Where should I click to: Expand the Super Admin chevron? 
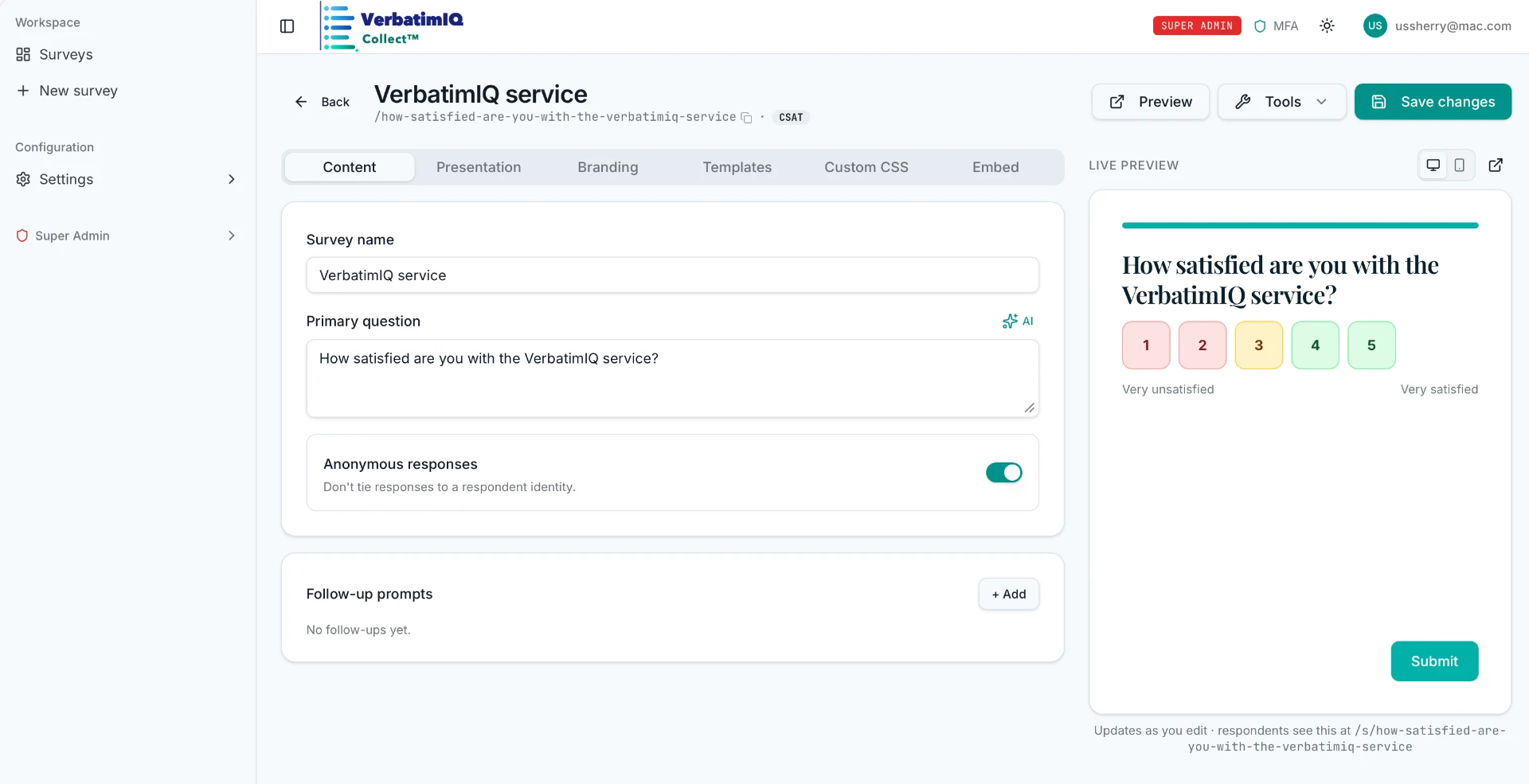[232, 236]
